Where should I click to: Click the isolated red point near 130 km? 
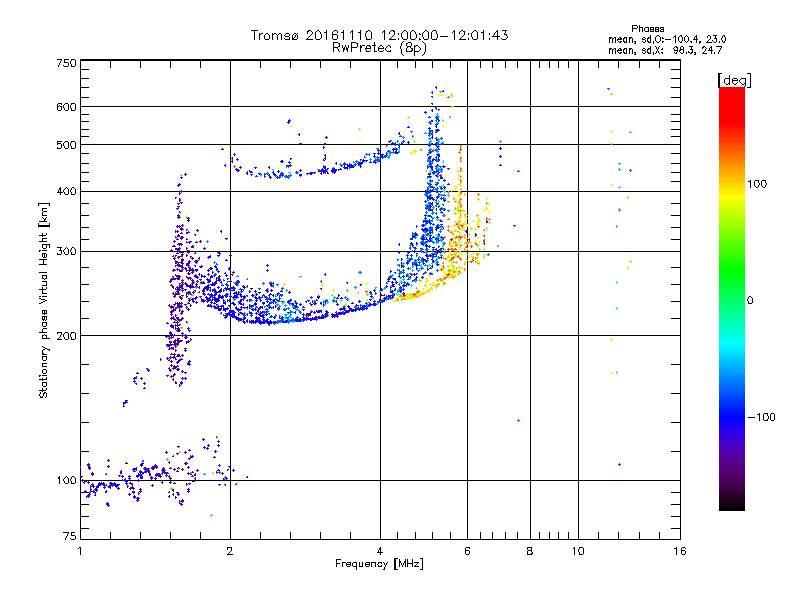point(518,420)
